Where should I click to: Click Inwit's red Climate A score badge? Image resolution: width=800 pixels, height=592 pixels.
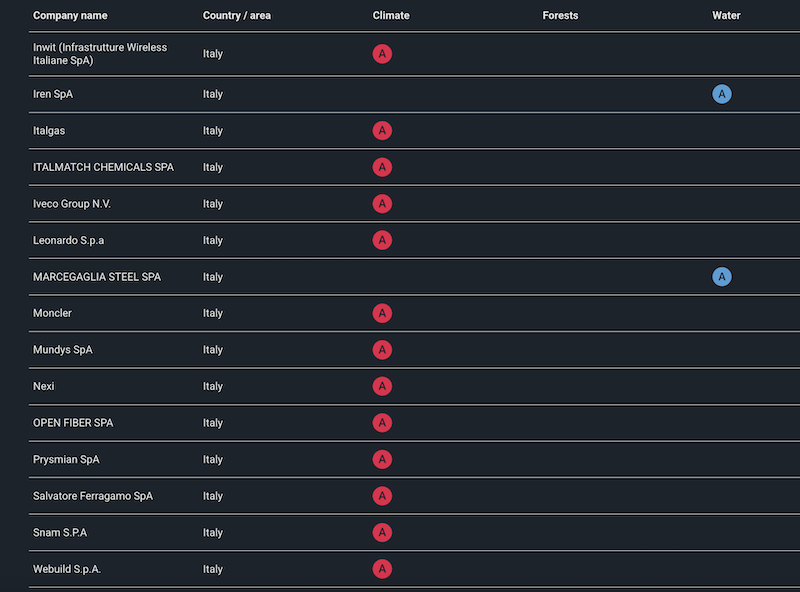tap(382, 54)
